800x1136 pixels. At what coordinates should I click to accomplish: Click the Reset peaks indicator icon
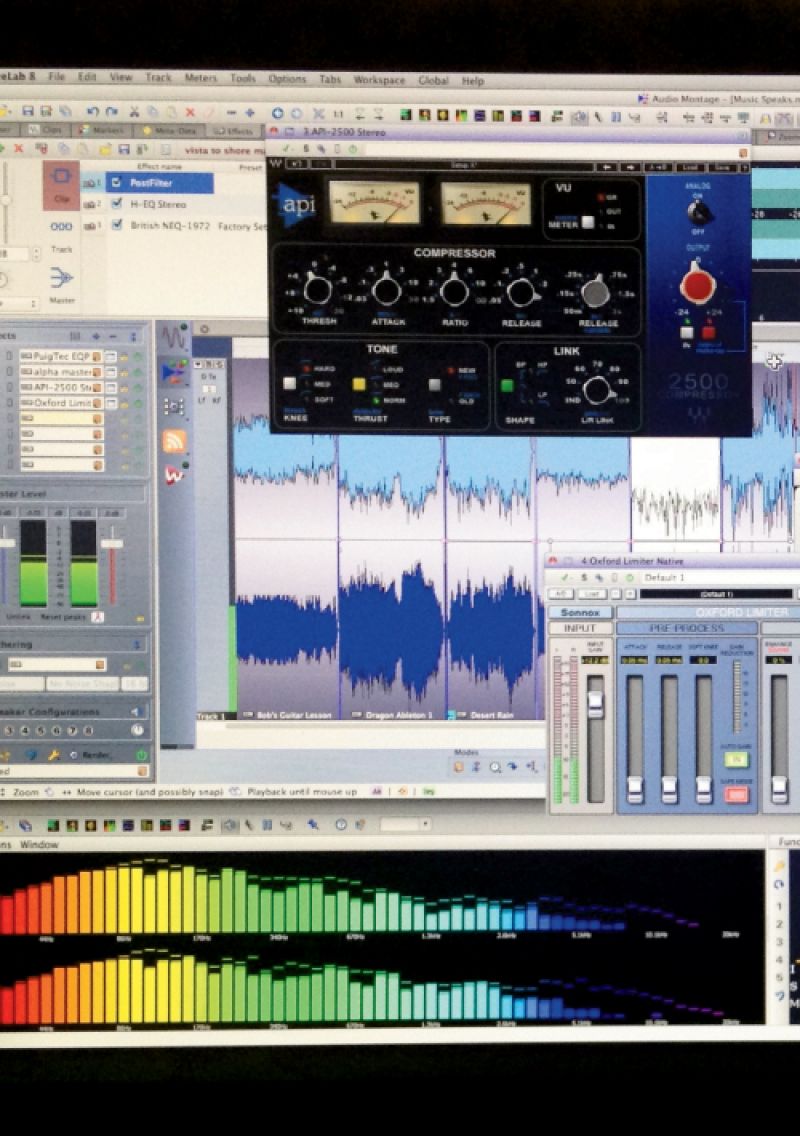[98, 617]
